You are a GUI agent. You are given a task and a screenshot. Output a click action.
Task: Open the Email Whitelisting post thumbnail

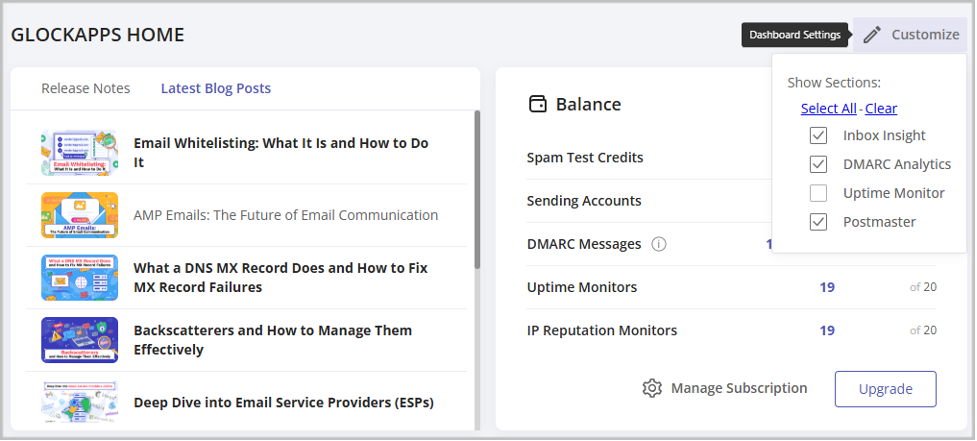coord(79,153)
